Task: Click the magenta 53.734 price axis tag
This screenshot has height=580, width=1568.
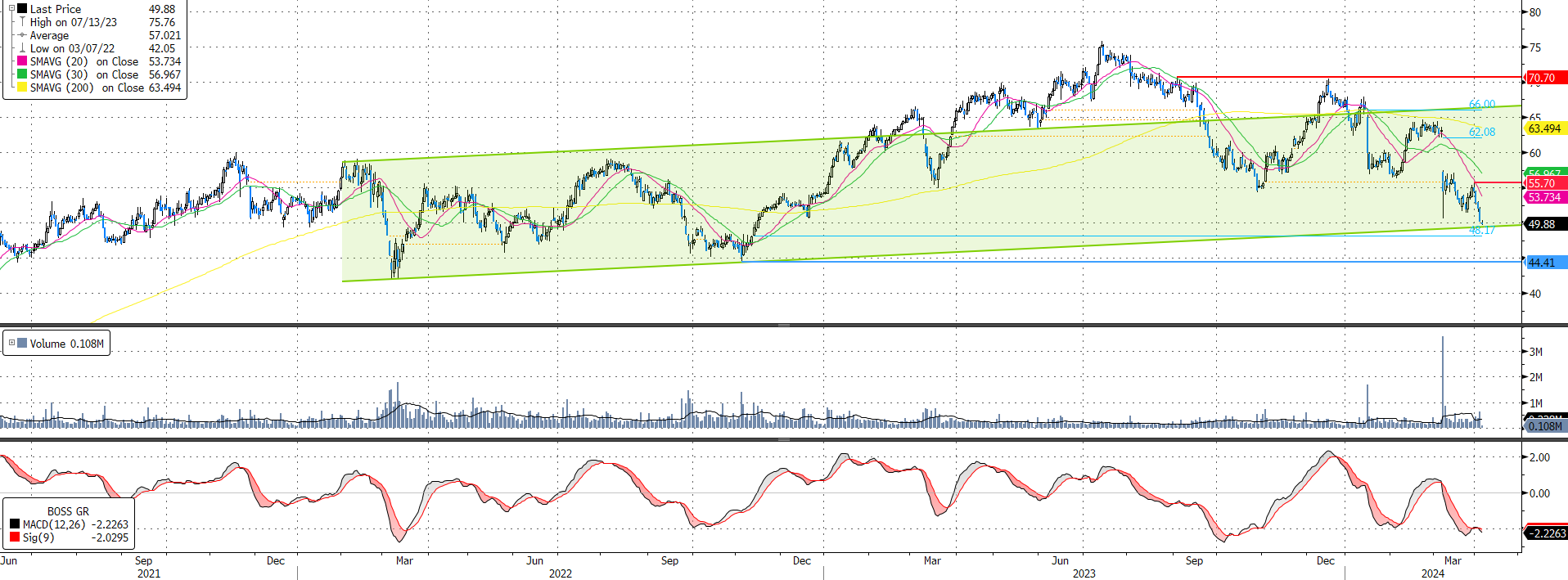Action: click(x=1546, y=197)
